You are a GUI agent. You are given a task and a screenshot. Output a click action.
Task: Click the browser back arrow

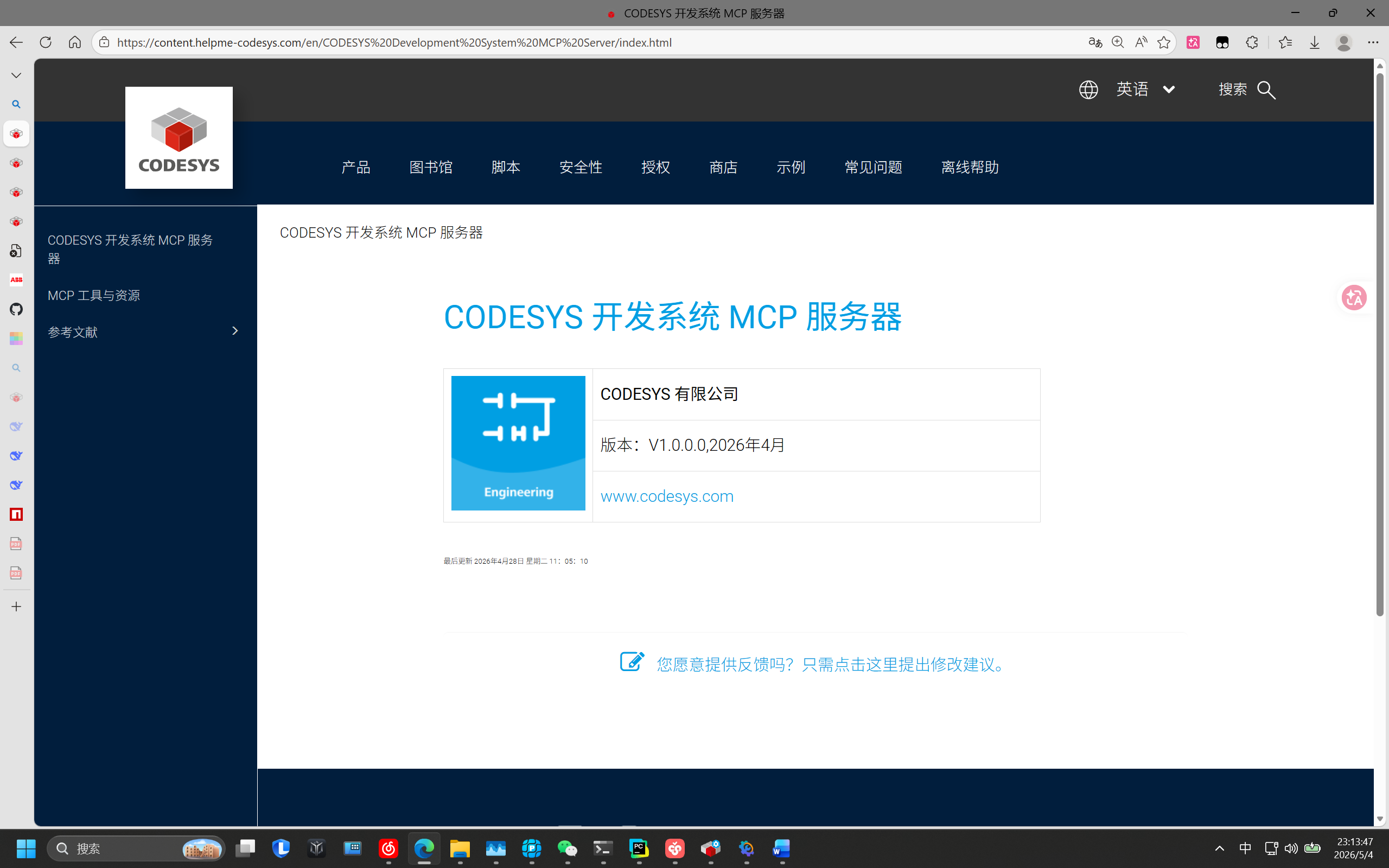click(x=16, y=42)
